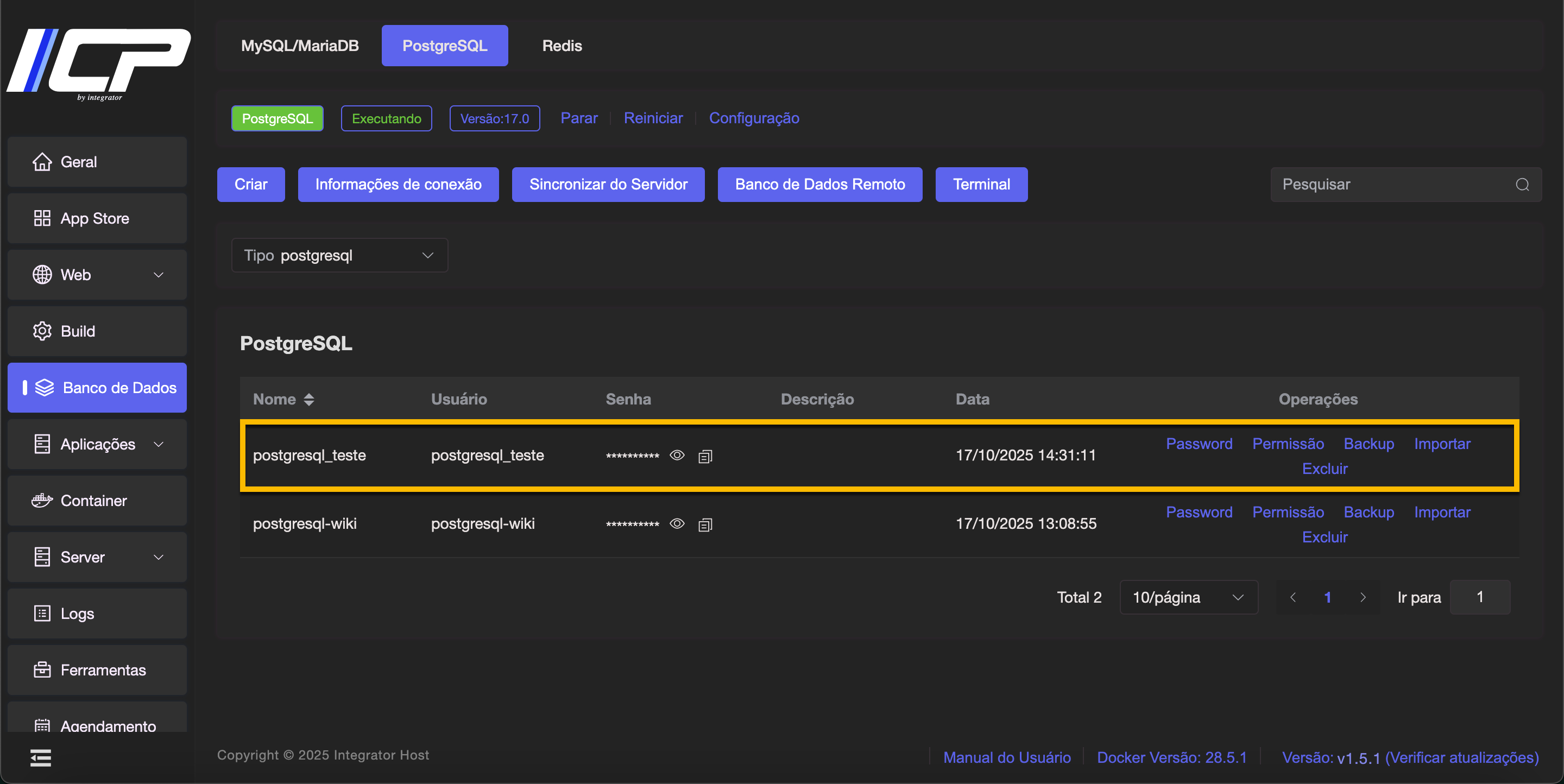Copy postgresql_teste password icon
The height and width of the screenshot is (784, 1564).
705,456
